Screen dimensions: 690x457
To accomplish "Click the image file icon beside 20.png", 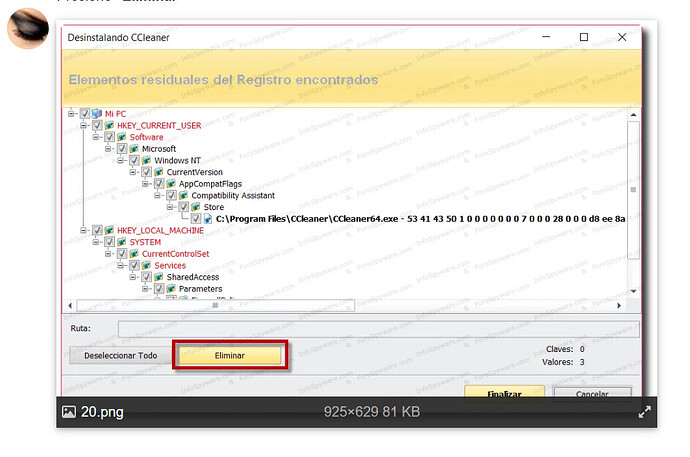I will click(x=69, y=412).
